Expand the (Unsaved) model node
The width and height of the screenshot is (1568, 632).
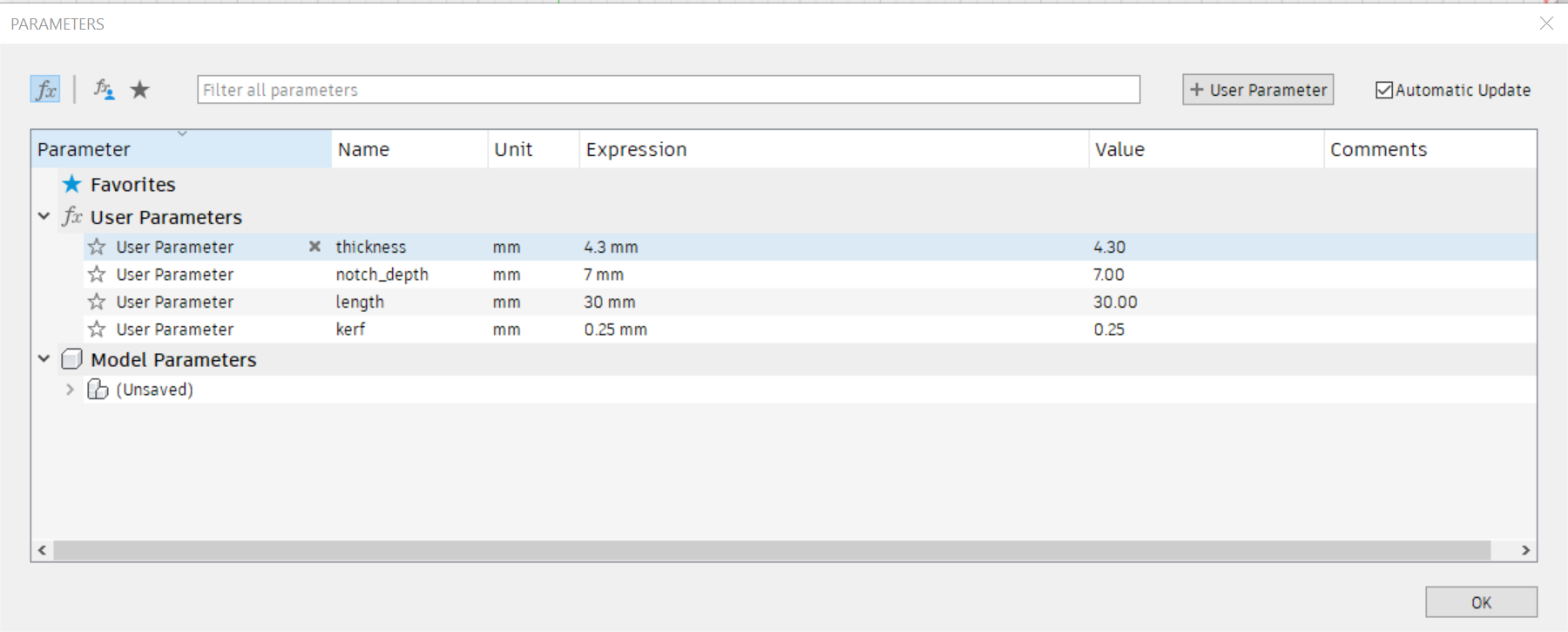point(70,390)
